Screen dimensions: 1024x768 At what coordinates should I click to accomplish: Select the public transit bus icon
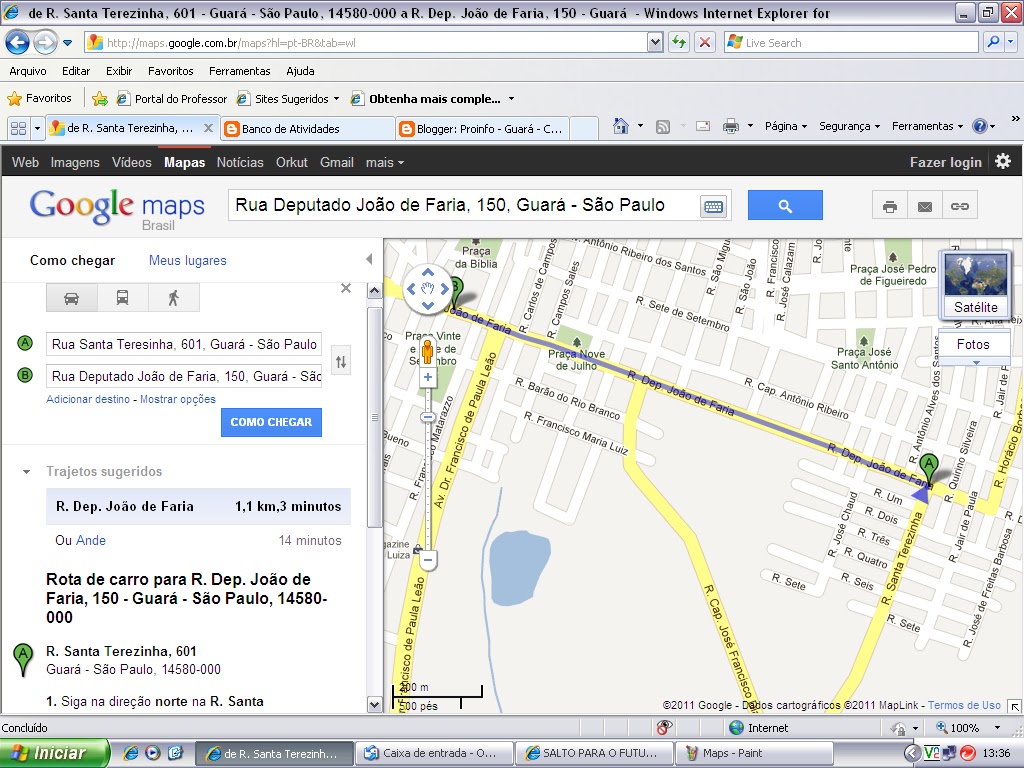(123, 298)
